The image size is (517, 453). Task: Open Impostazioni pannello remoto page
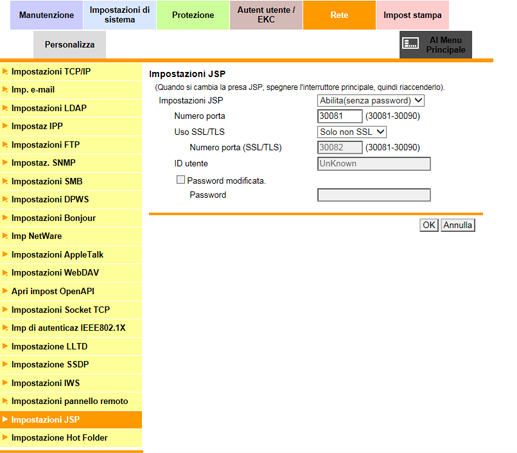[71, 401]
